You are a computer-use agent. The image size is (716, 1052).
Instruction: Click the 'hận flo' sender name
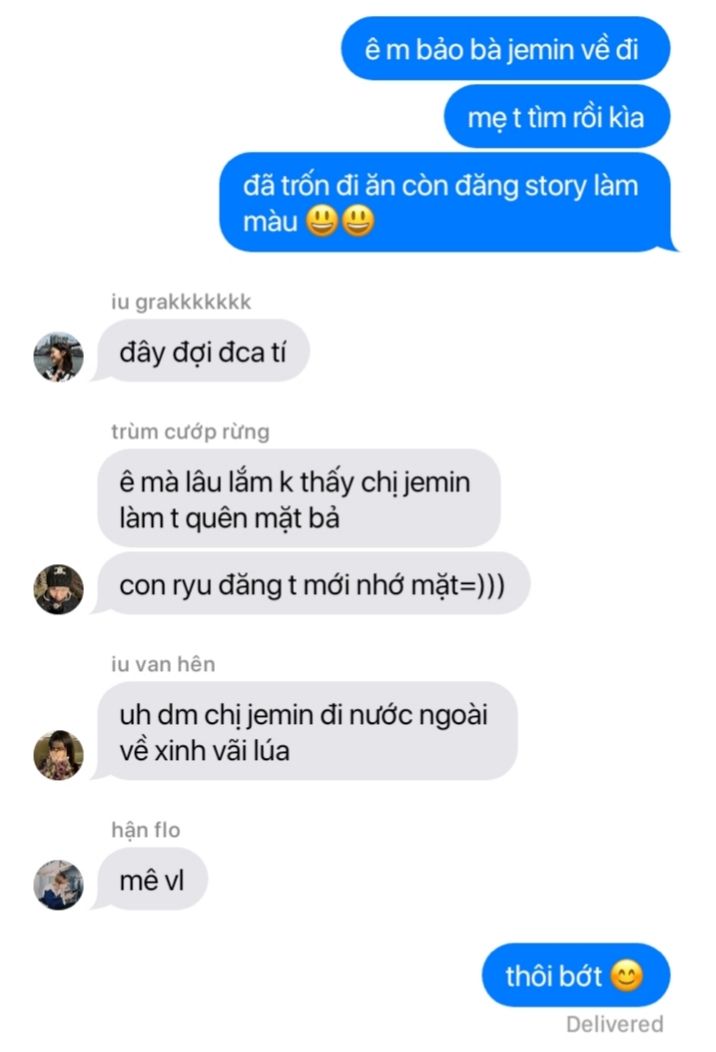coord(146,830)
